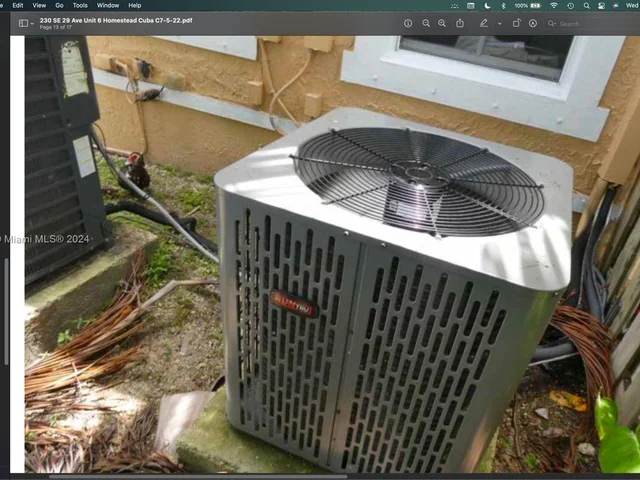The image size is (640, 480).
Task: Open the Window menu
Action: point(108,5)
